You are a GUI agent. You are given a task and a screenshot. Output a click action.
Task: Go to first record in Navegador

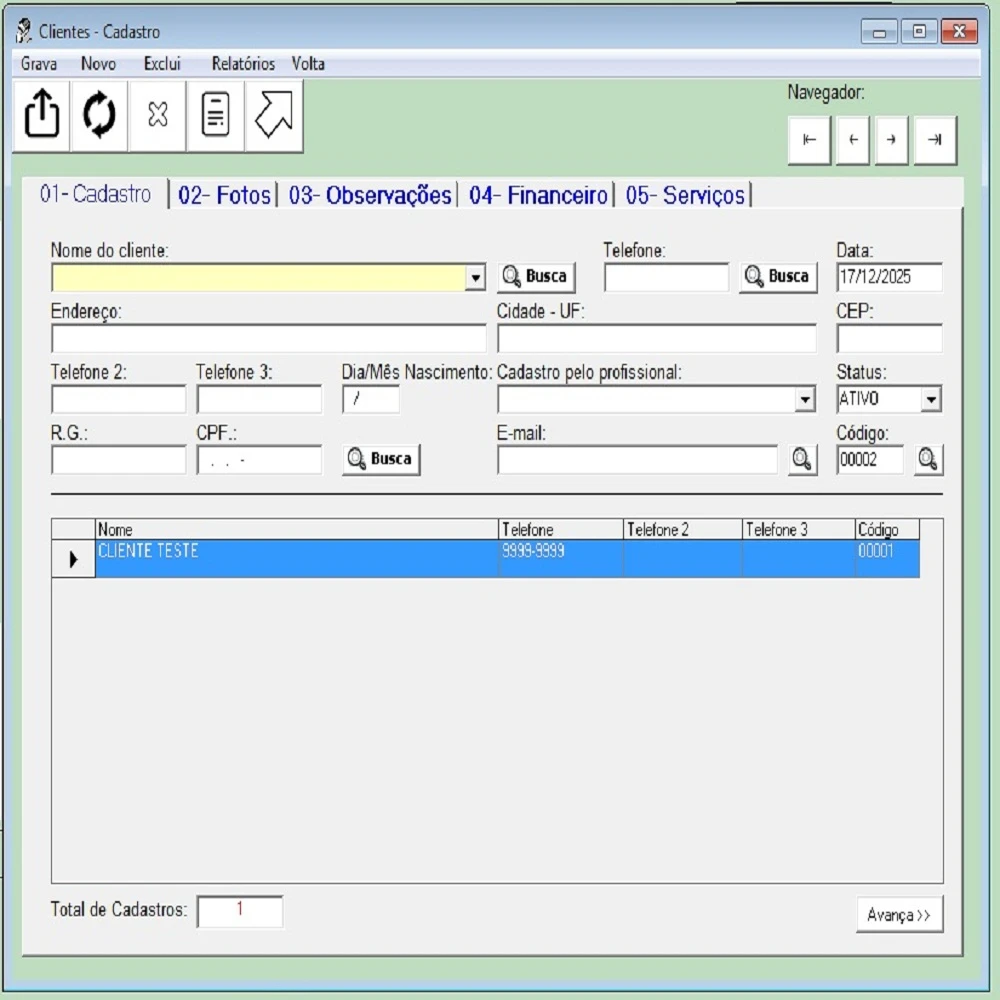click(809, 140)
